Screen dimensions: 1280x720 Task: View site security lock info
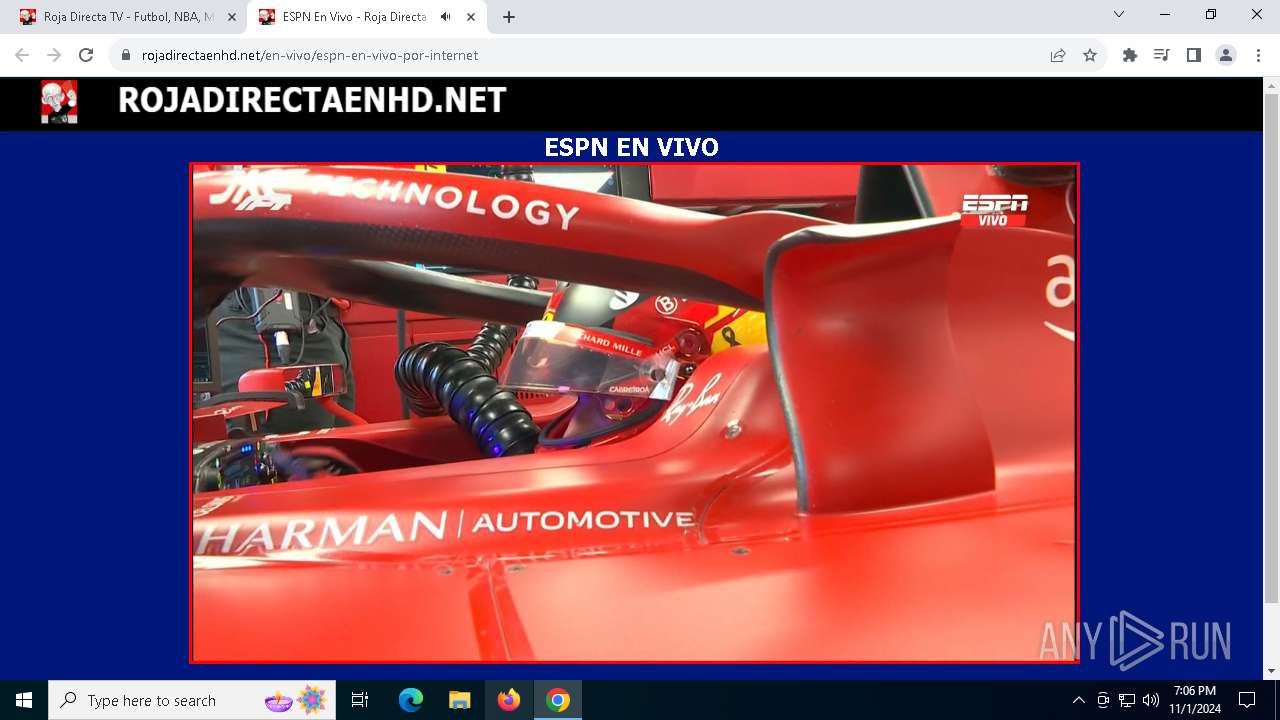[126, 55]
